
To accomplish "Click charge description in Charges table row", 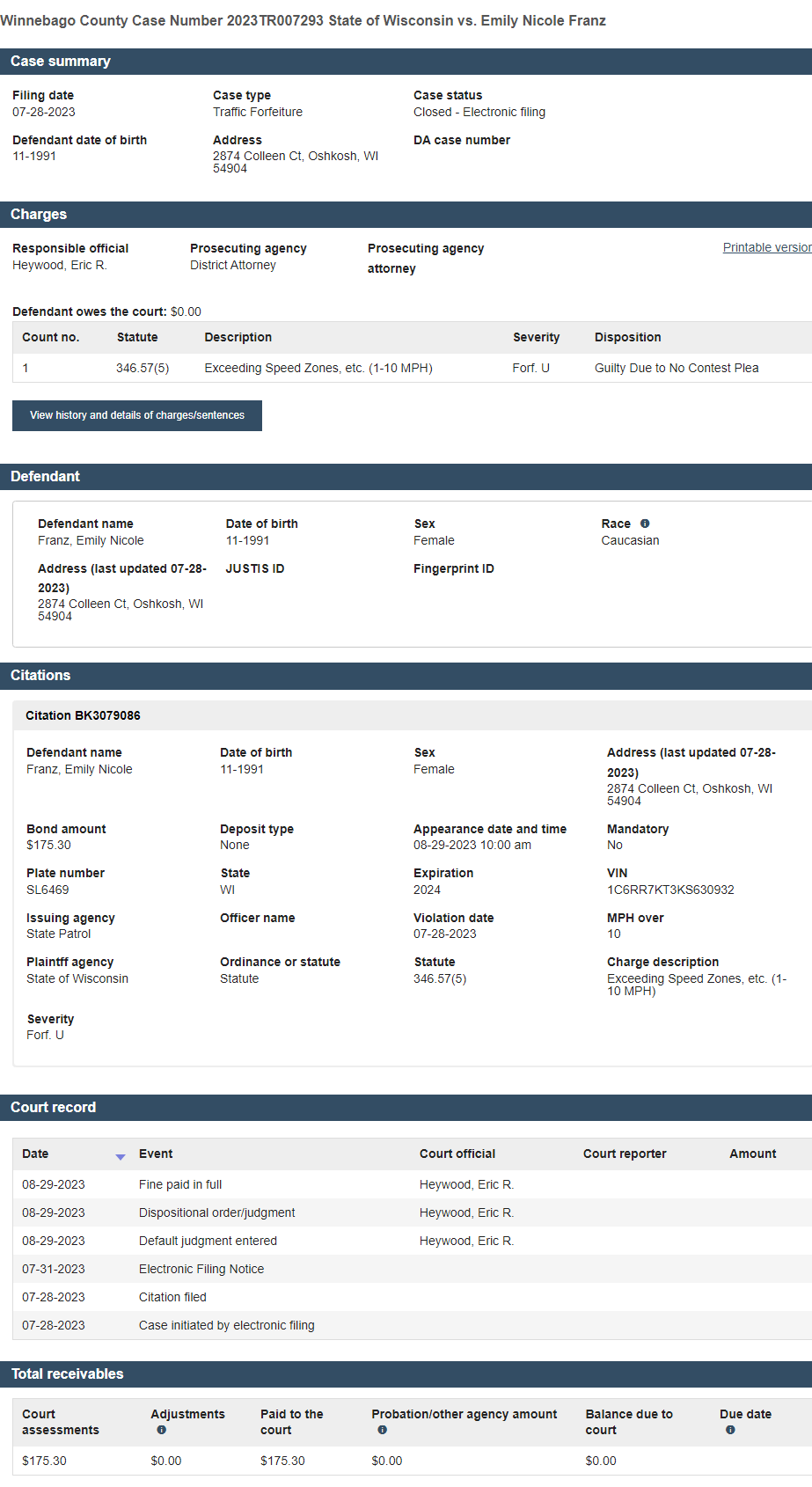I will click(x=318, y=368).
